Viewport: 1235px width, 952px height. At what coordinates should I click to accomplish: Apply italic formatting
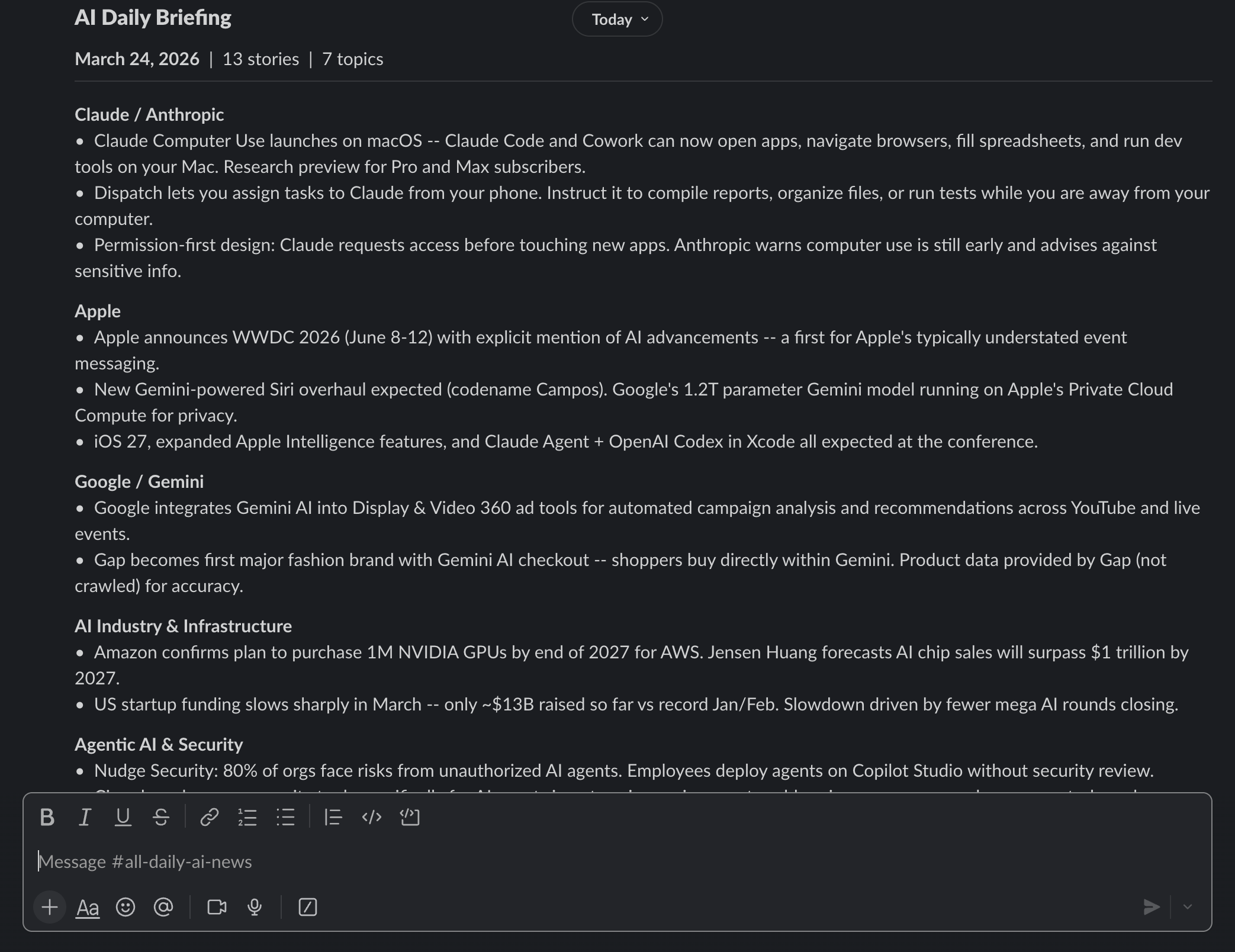[x=85, y=818]
